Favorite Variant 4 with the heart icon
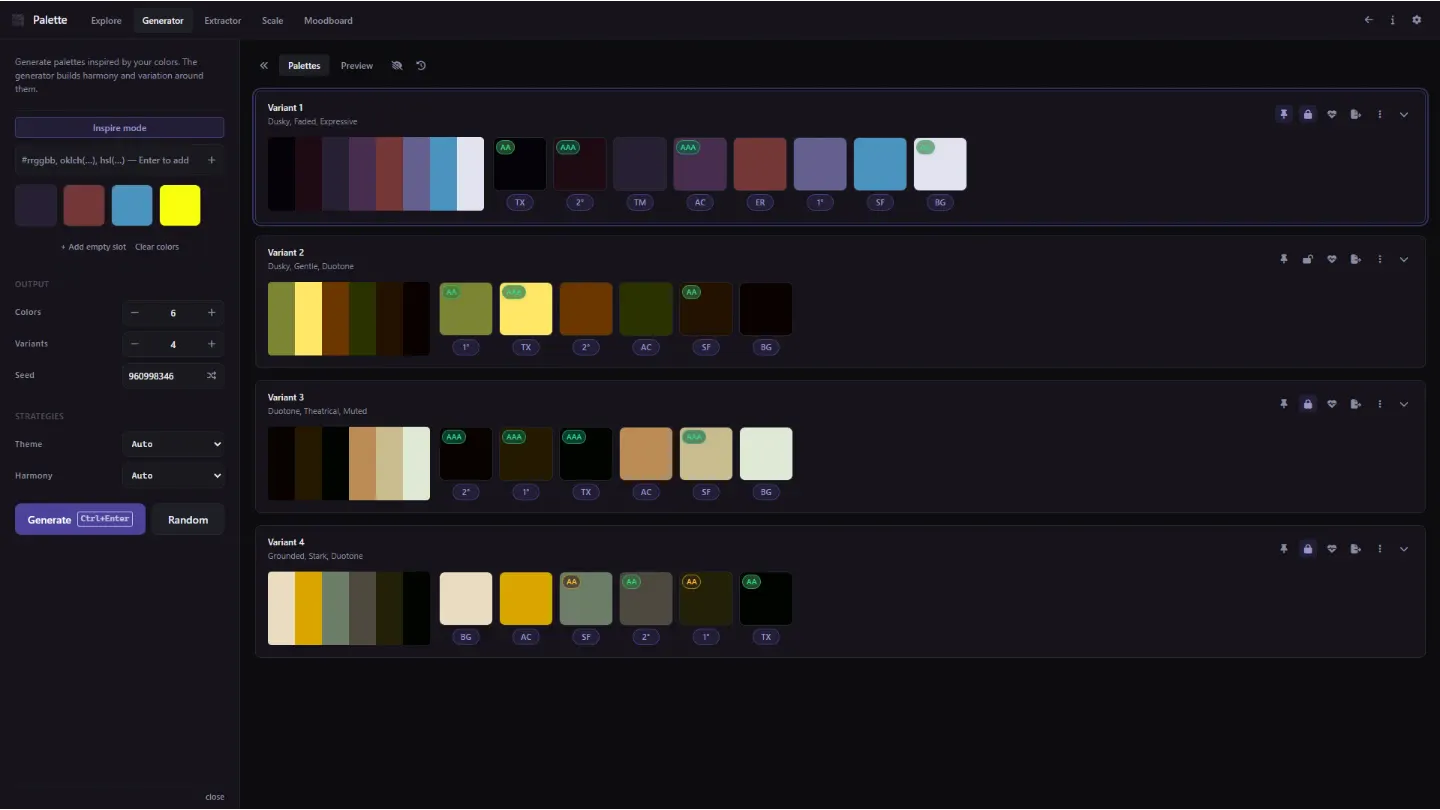This screenshot has height=810, width=1440. point(1331,549)
